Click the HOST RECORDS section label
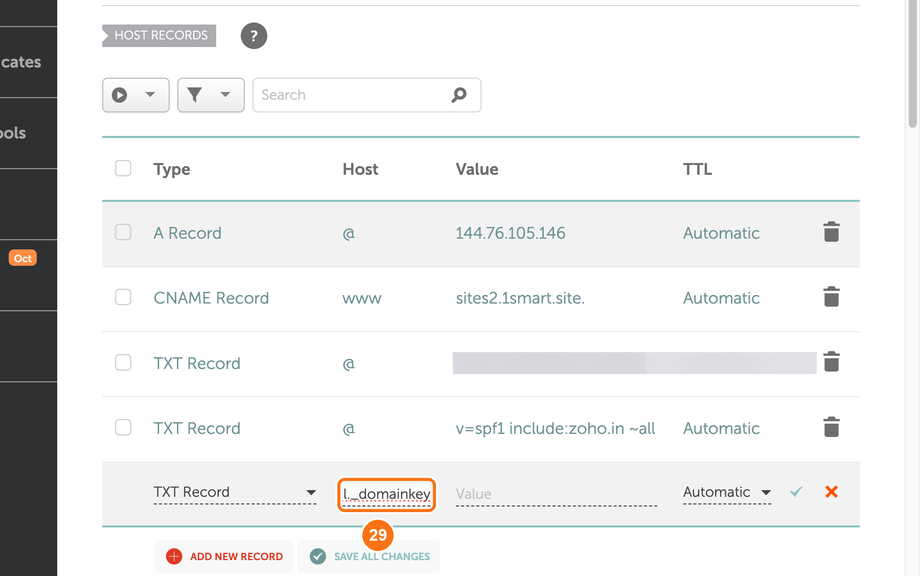The width and height of the screenshot is (920, 576). (159, 35)
